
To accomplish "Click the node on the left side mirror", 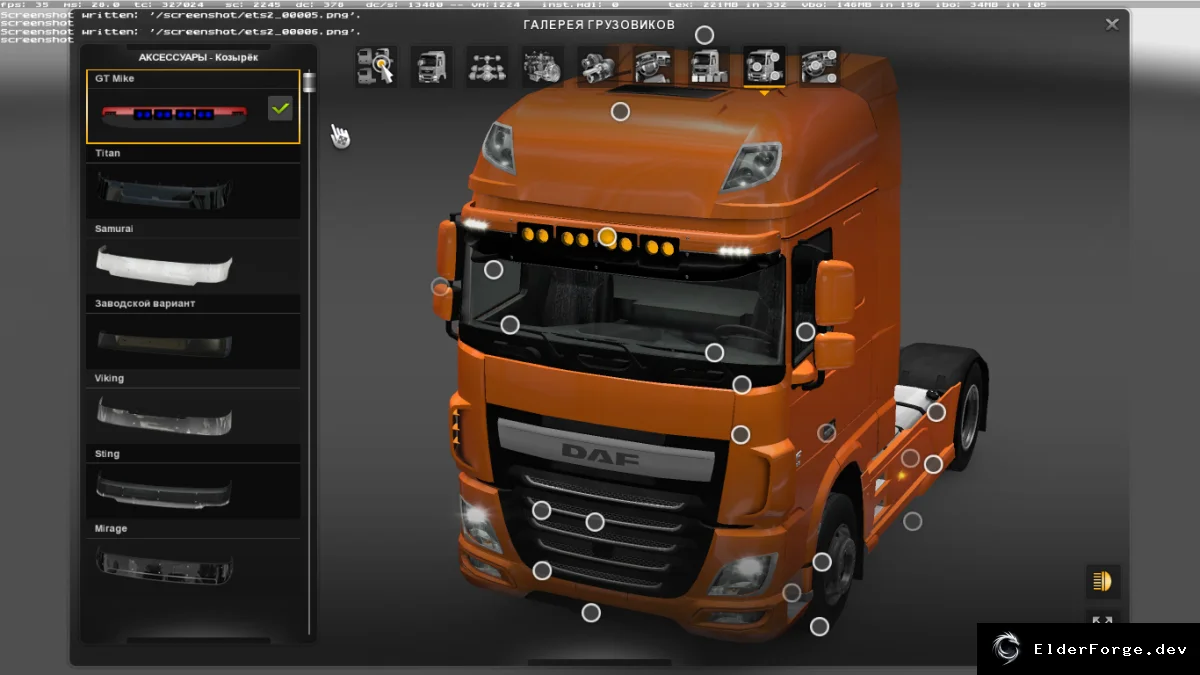I will click(x=440, y=287).
